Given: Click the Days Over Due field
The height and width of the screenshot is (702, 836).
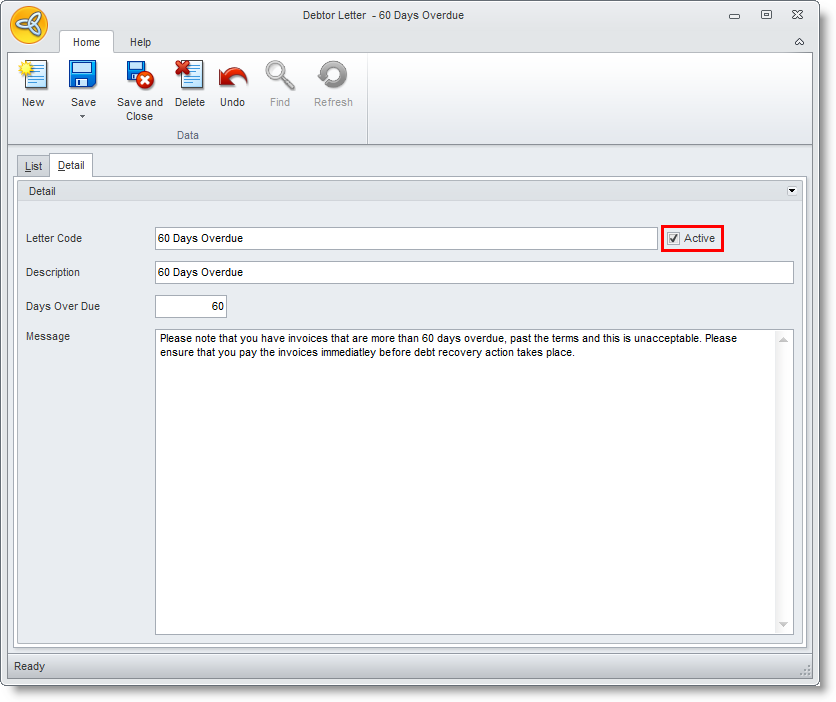Looking at the screenshot, I should pyautogui.click(x=191, y=306).
